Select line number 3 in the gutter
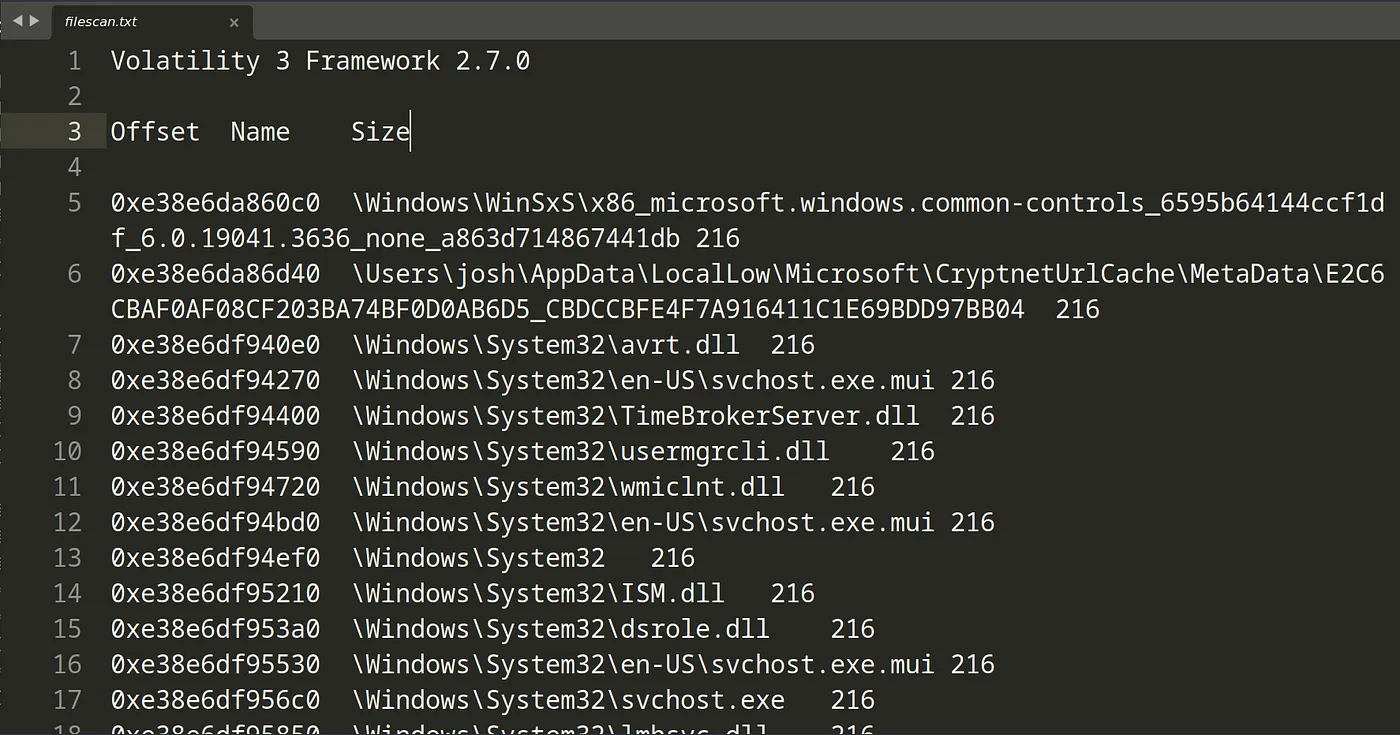1400x735 pixels. pyautogui.click(x=74, y=131)
